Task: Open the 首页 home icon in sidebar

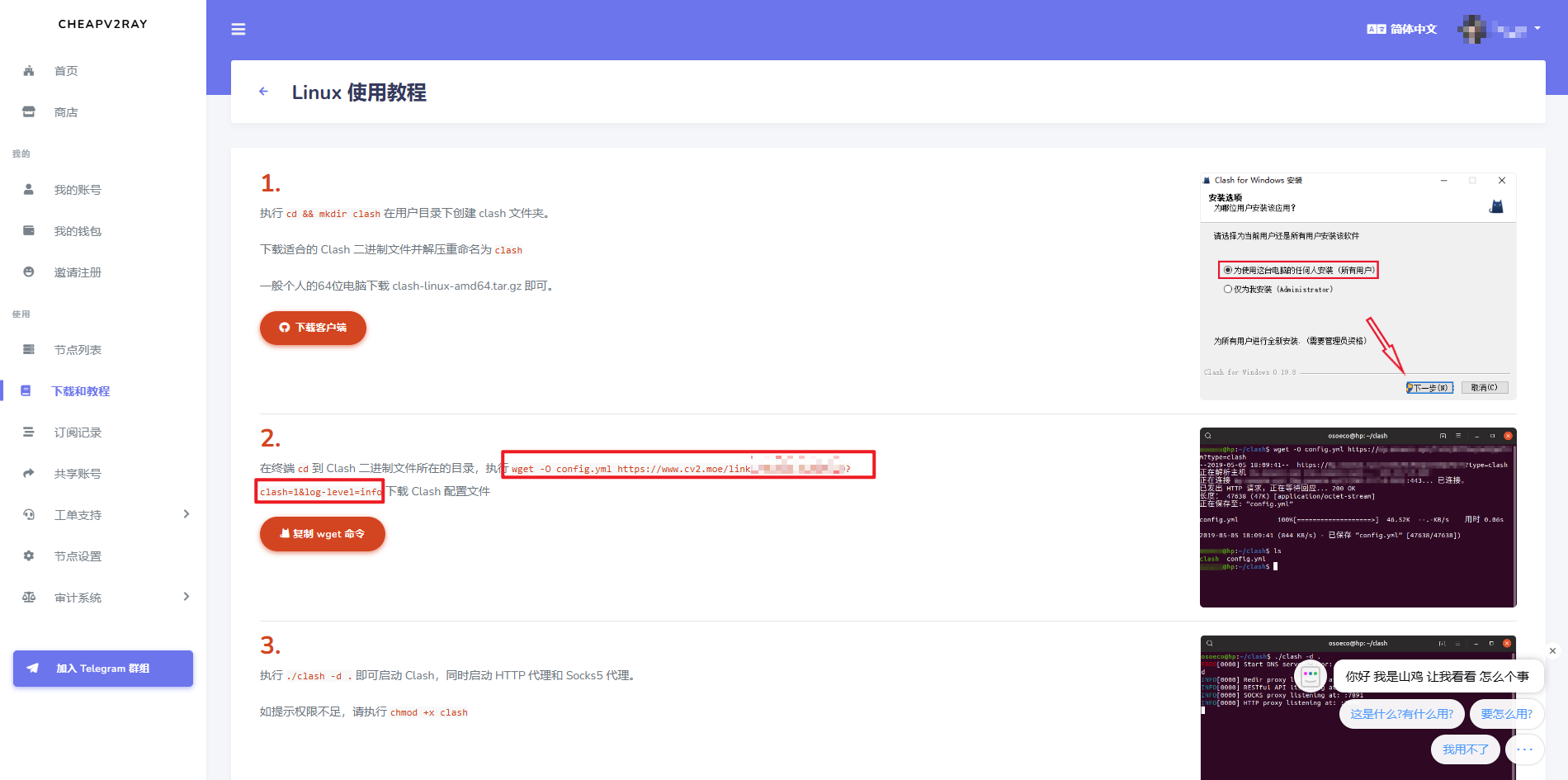Action: [29, 71]
